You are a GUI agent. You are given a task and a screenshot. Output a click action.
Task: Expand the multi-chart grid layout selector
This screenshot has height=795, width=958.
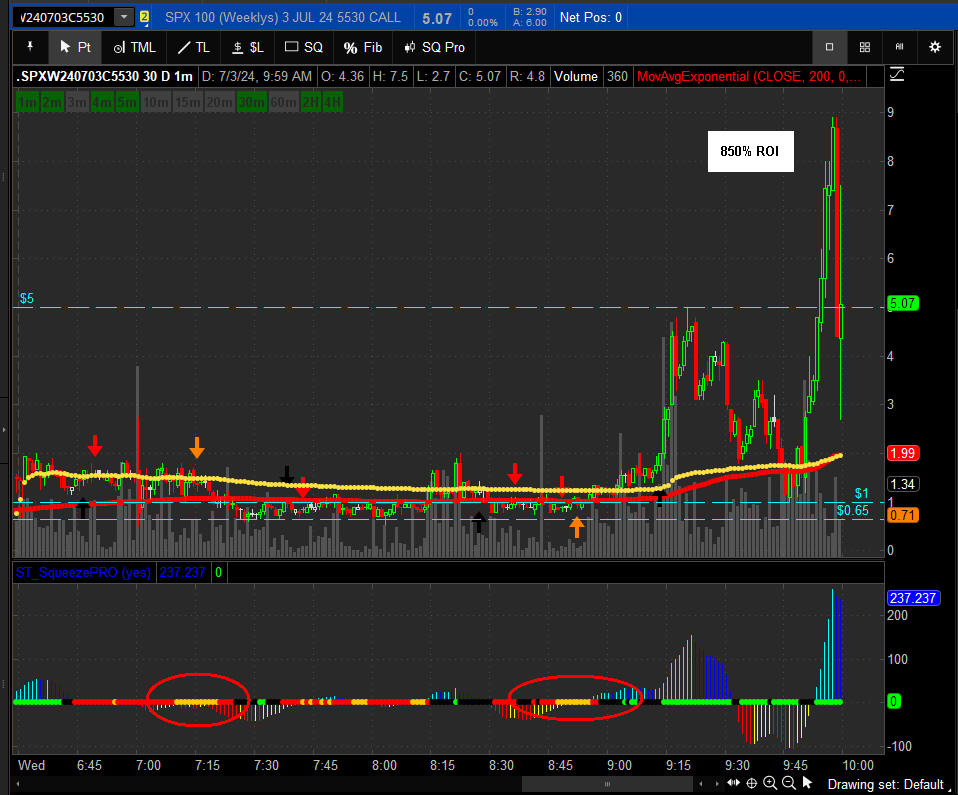pos(864,47)
